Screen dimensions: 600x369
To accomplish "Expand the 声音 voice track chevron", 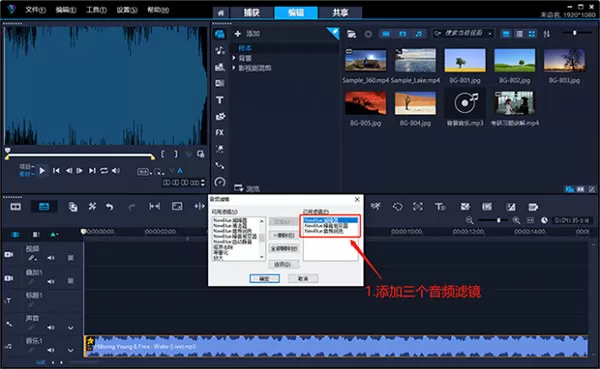I will click(71, 328).
